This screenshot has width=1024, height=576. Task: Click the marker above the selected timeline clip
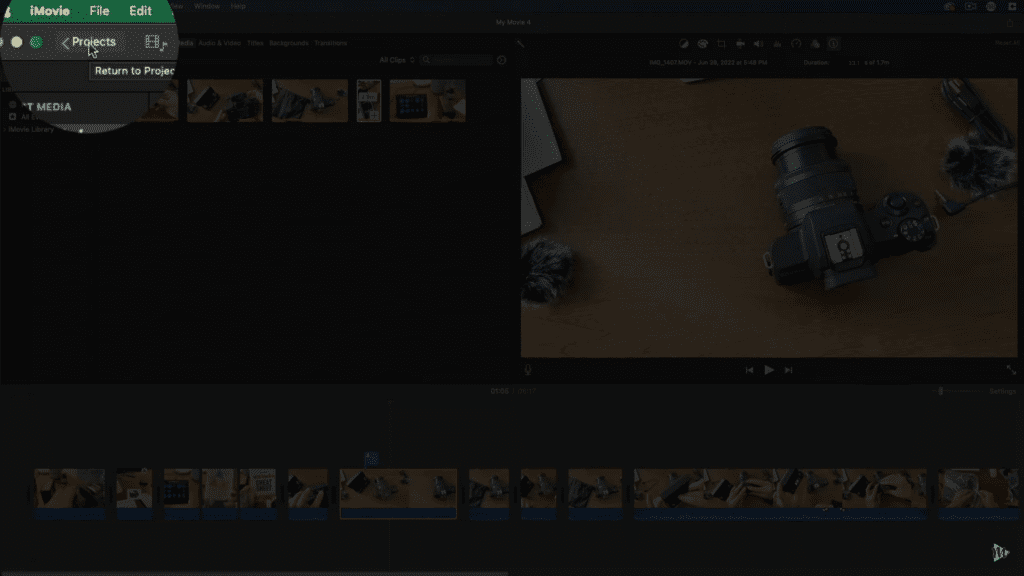(371, 458)
